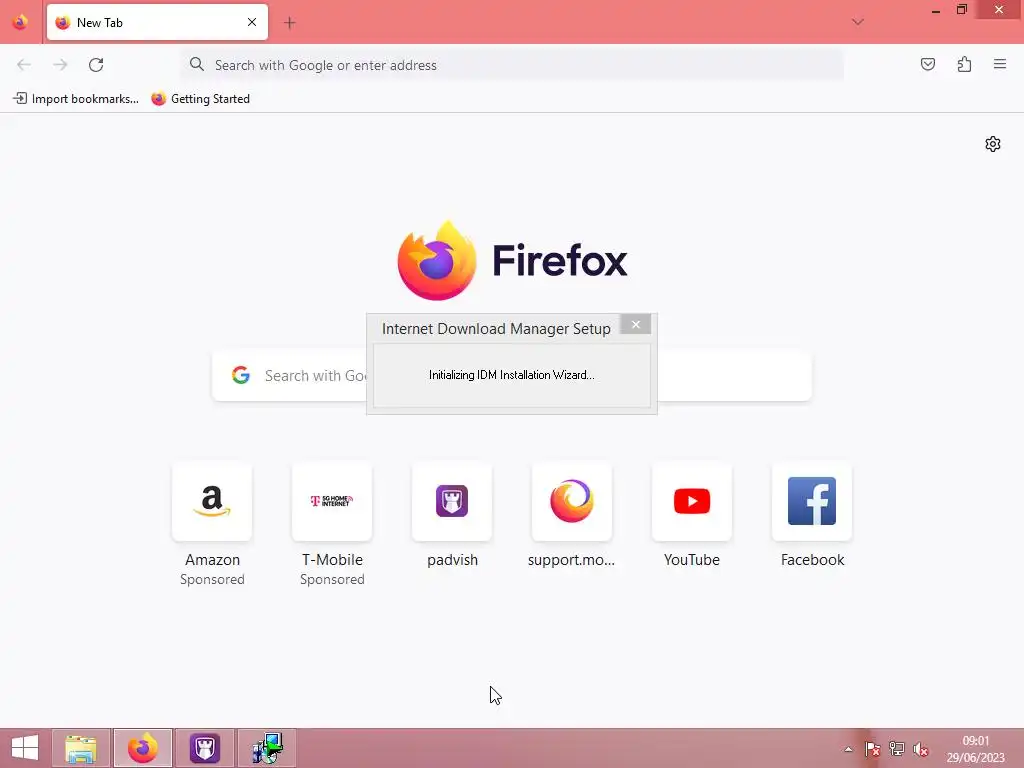Screen dimensions: 1024x768
Task: Close the Internet Download Manager Setup dialog
Action: point(635,325)
